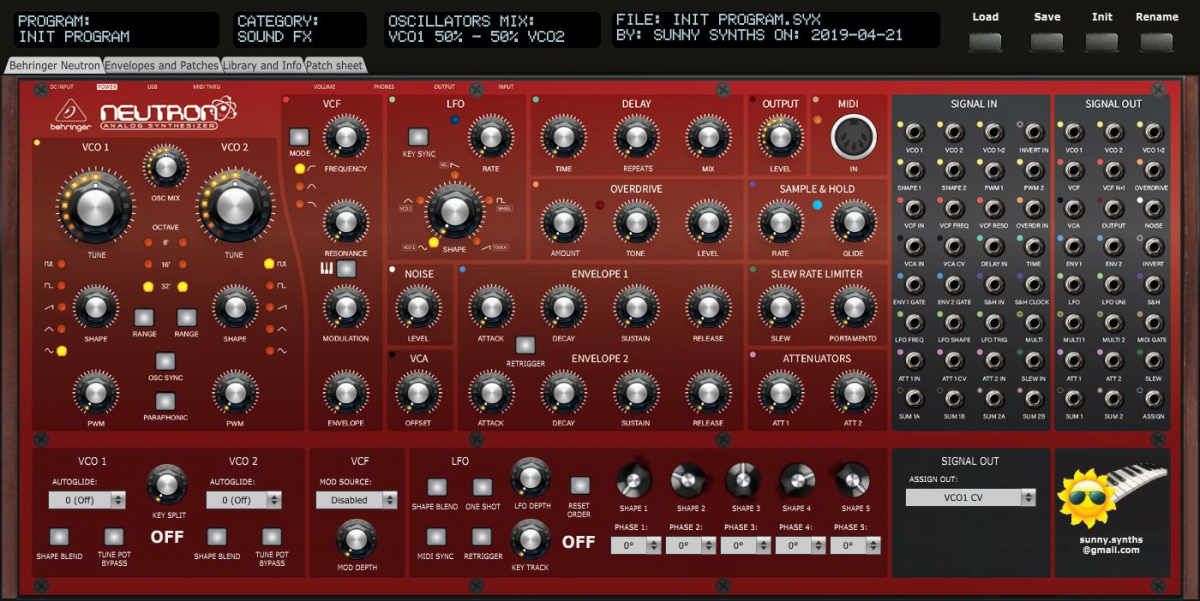The height and width of the screenshot is (601, 1200).
Task: Toggle the LFO MIDI SYNC button
Action: (437, 537)
